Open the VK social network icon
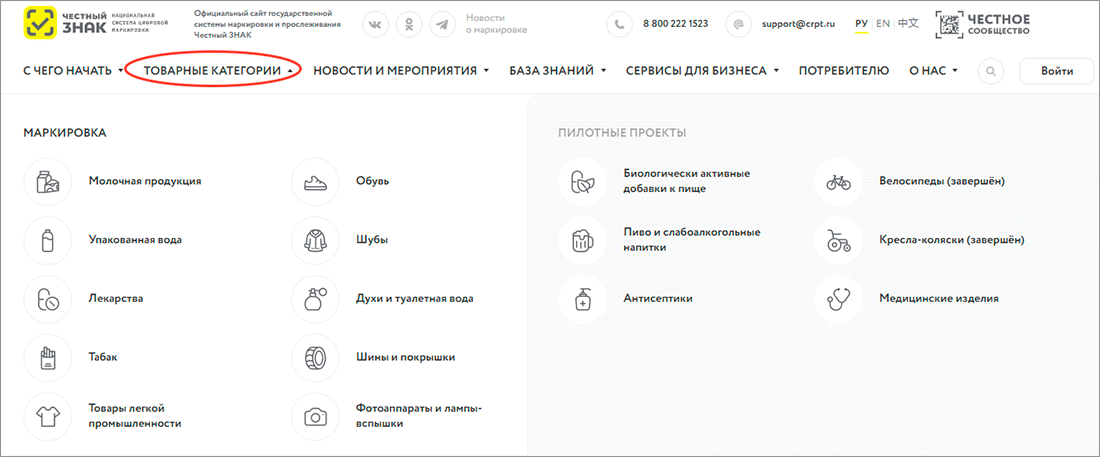Screen dimensions: 1100x457 click(x=375, y=24)
